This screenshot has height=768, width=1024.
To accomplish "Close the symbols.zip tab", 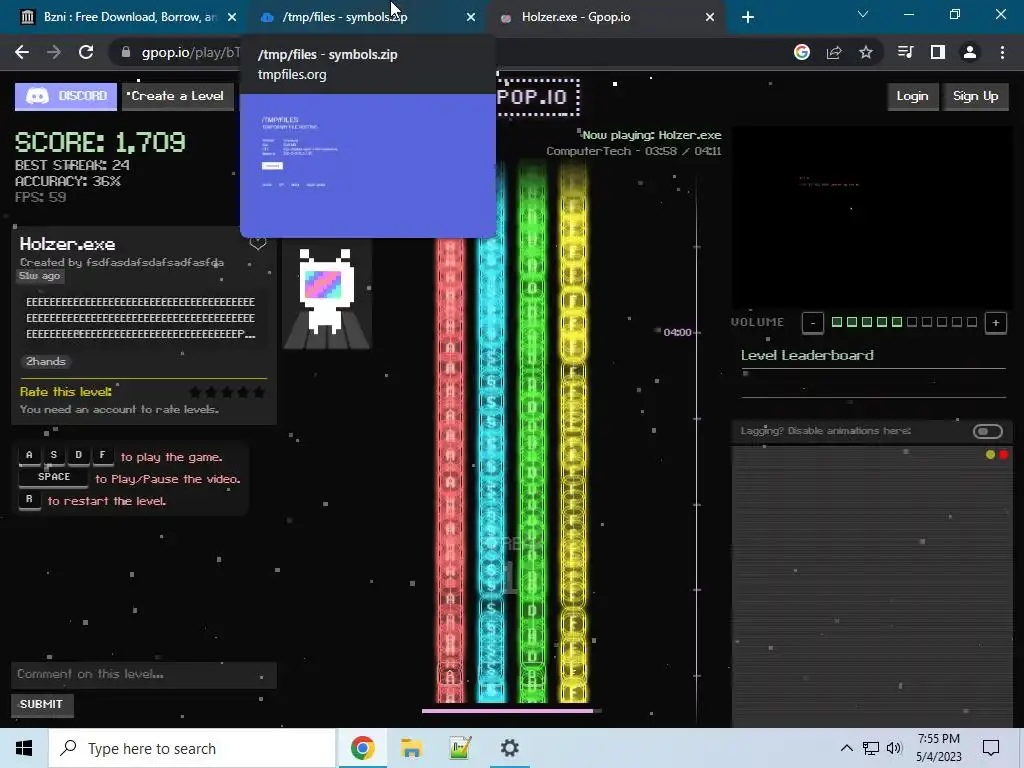I will [471, 17].
